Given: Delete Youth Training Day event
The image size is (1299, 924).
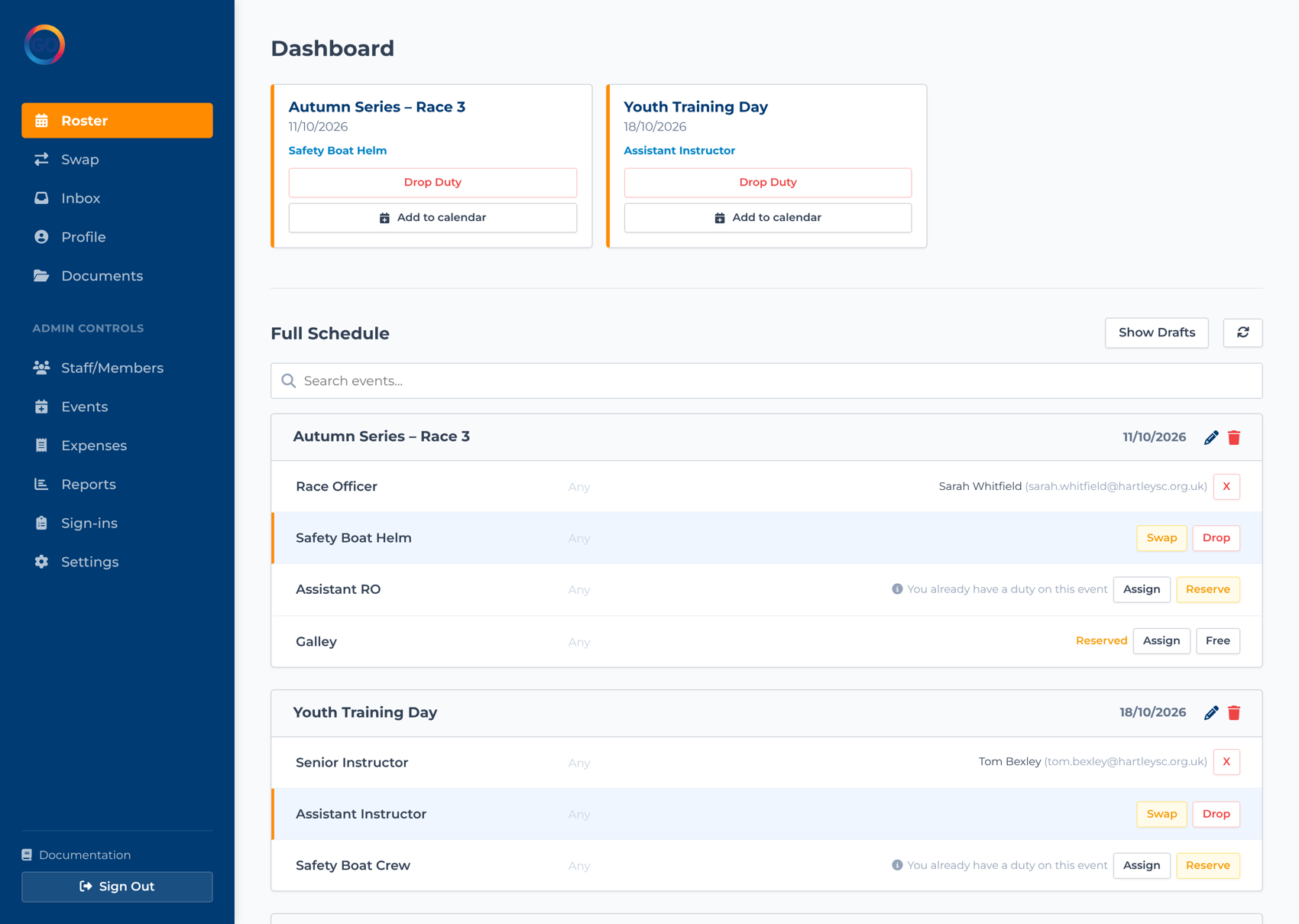Looking at the screenshot, I should click(x=1234, y=713).
